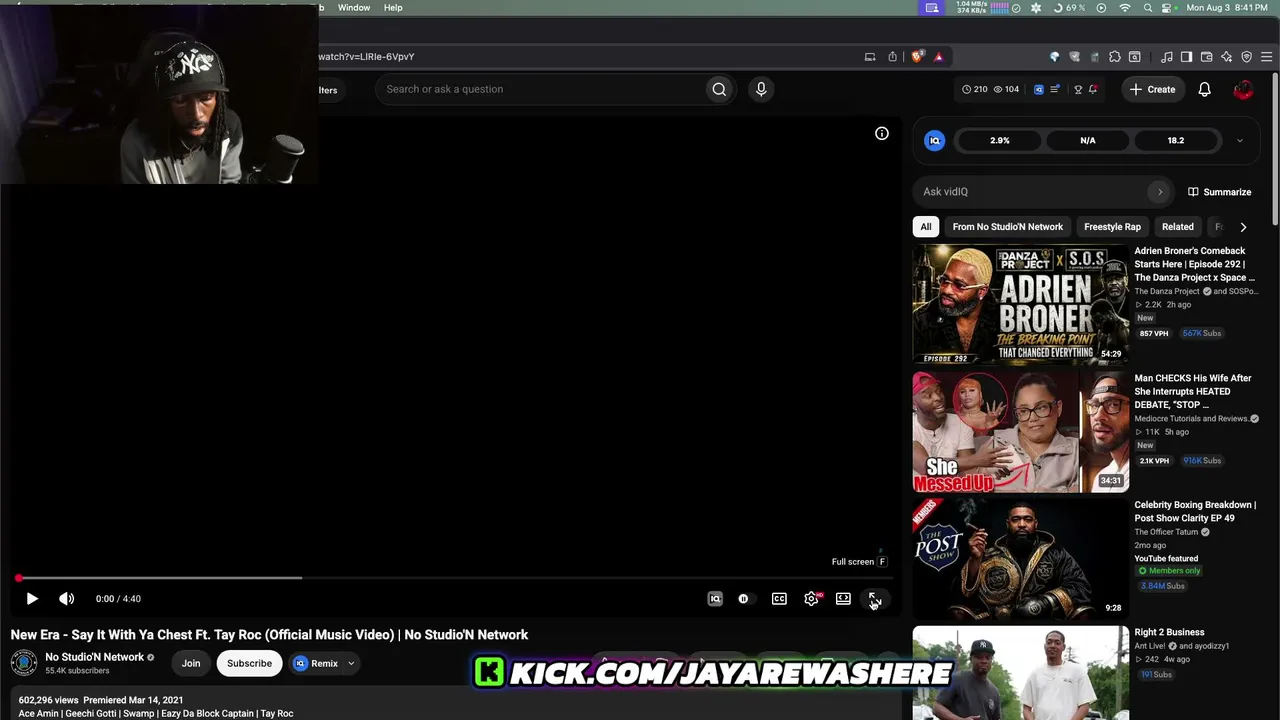The width and height of the screenshot is (1280, 720).
Task: Open the Right 2 Business video title
Action: 1169,632
